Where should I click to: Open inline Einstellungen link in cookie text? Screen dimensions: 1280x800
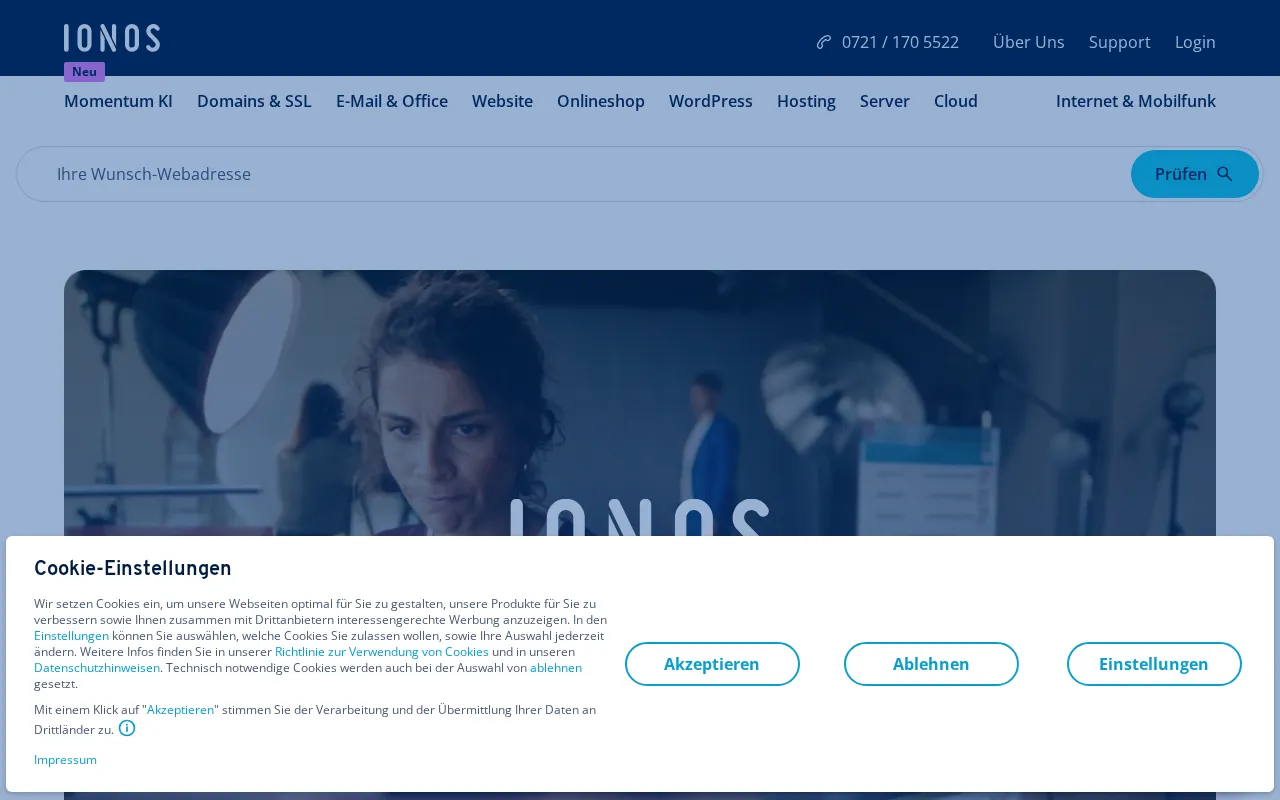(71, 636)
